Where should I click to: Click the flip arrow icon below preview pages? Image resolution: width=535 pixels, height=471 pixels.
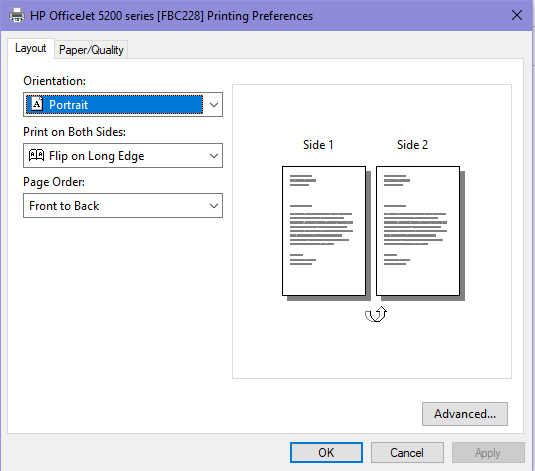click(376, 314)
